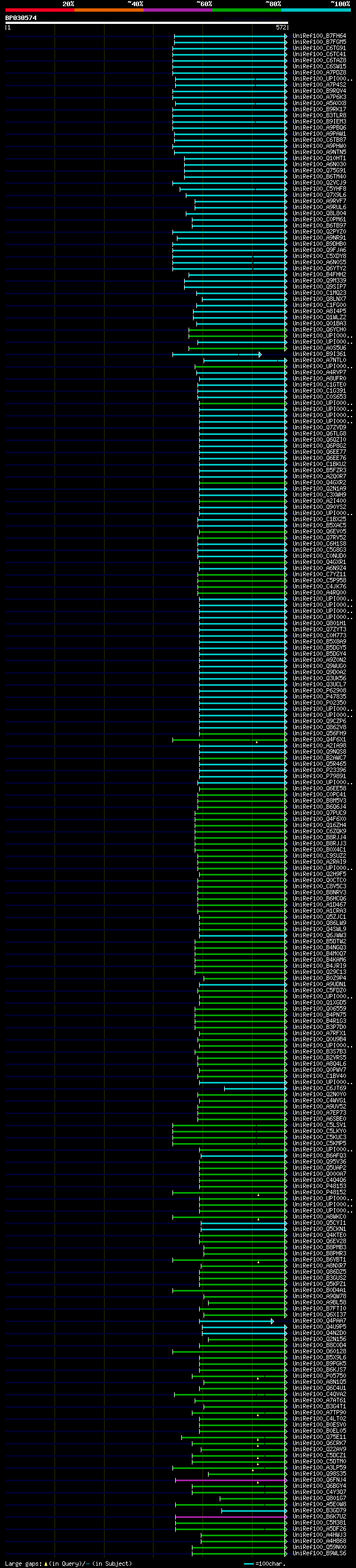Select hit label UniRef100_B4JRI9

pos(319,966)
